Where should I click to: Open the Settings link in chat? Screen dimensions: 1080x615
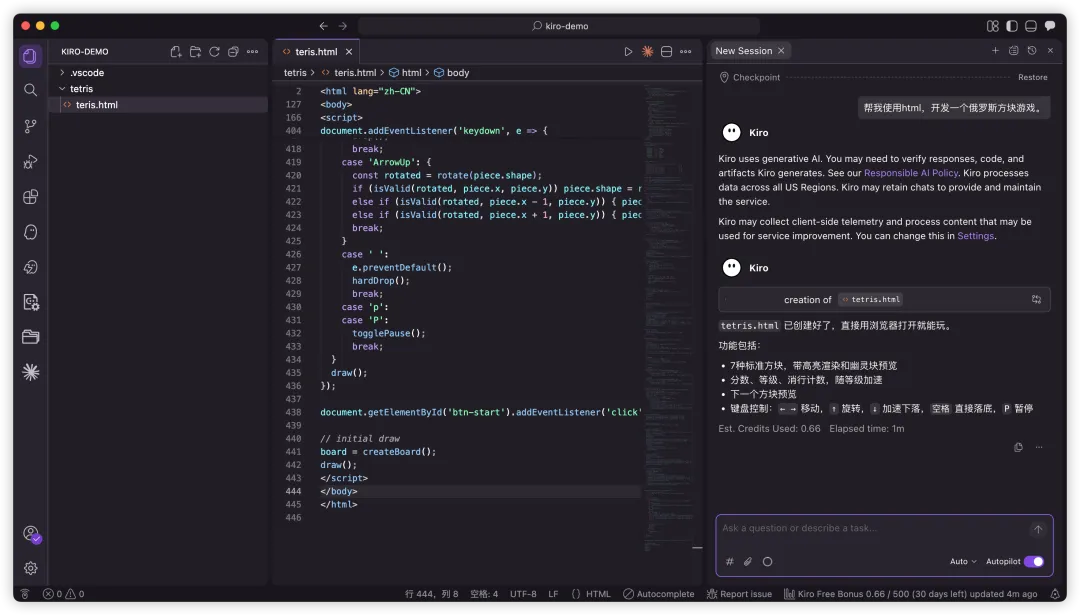tap(975, 236)
